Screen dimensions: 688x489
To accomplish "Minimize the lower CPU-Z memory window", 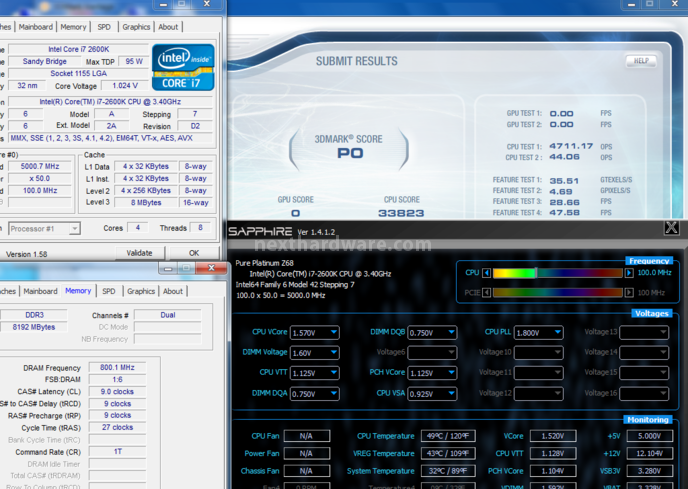I will 168,268.
